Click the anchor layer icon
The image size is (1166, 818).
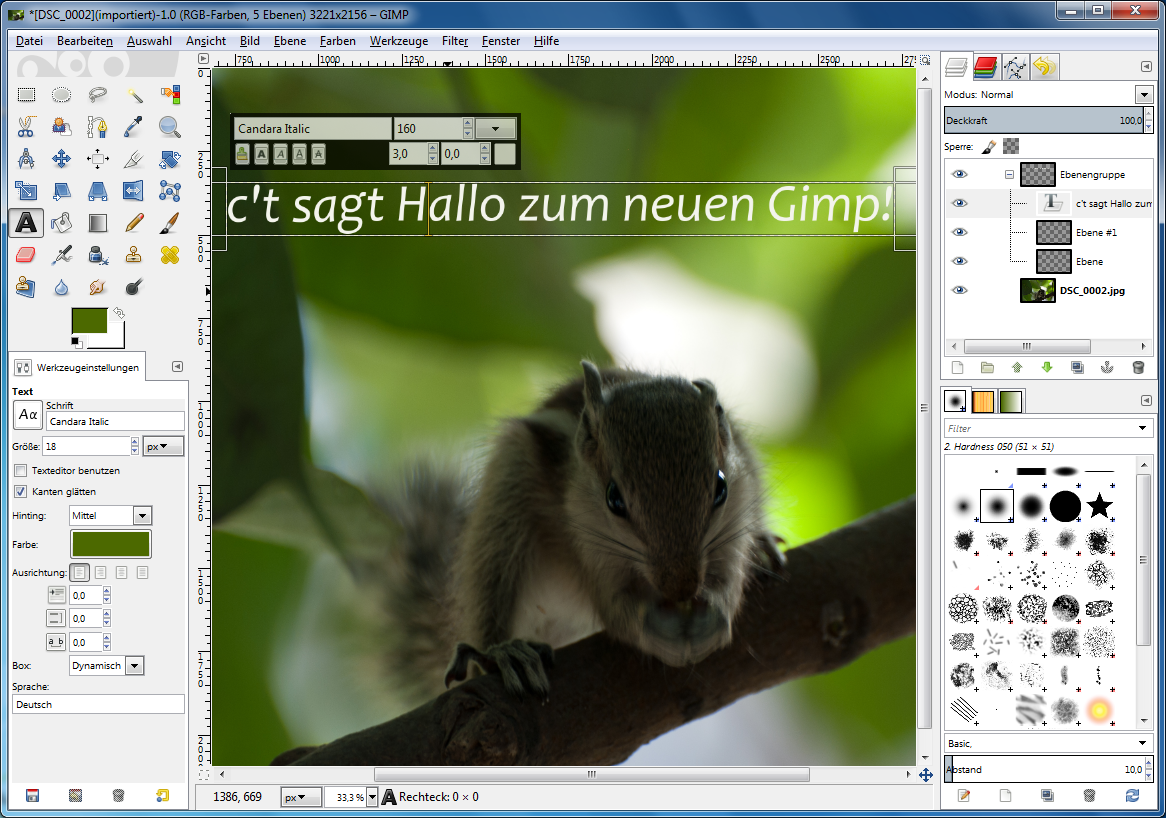[x=1107, y=367]
